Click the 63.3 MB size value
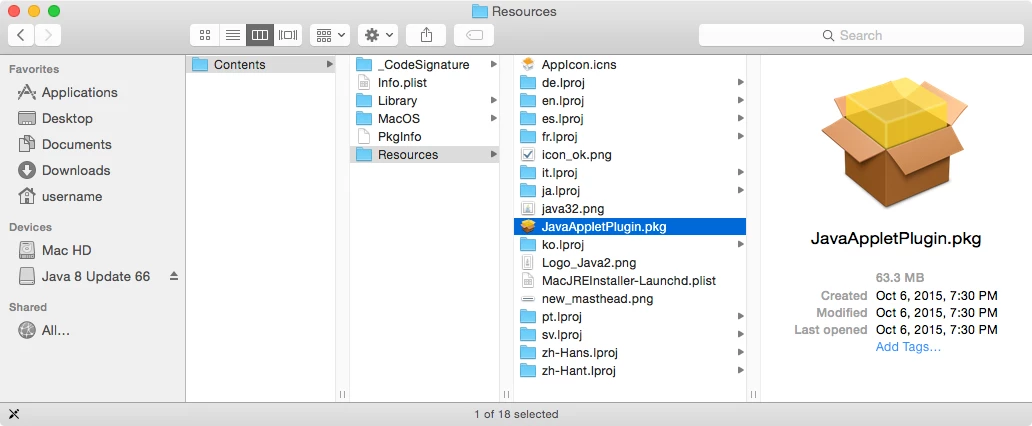Viewport: 1032px width, 426px height. [900, 277]
